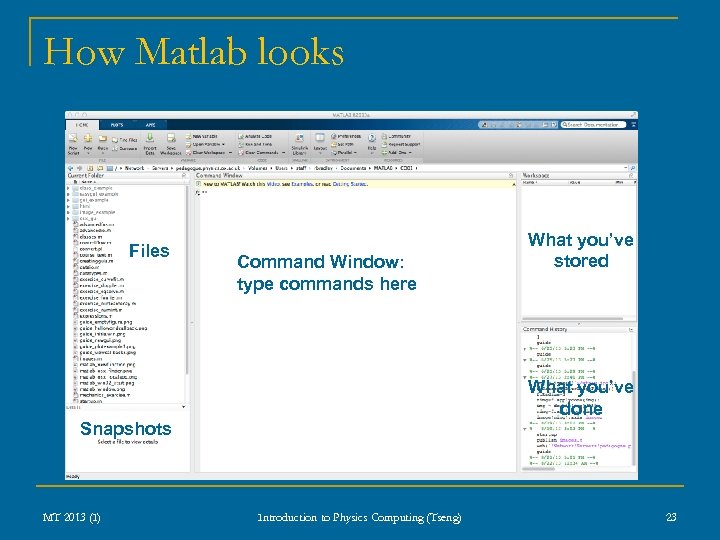
Task: Open Command History panel actions menu
Action: pyautogui.click(x=631, y=330)
